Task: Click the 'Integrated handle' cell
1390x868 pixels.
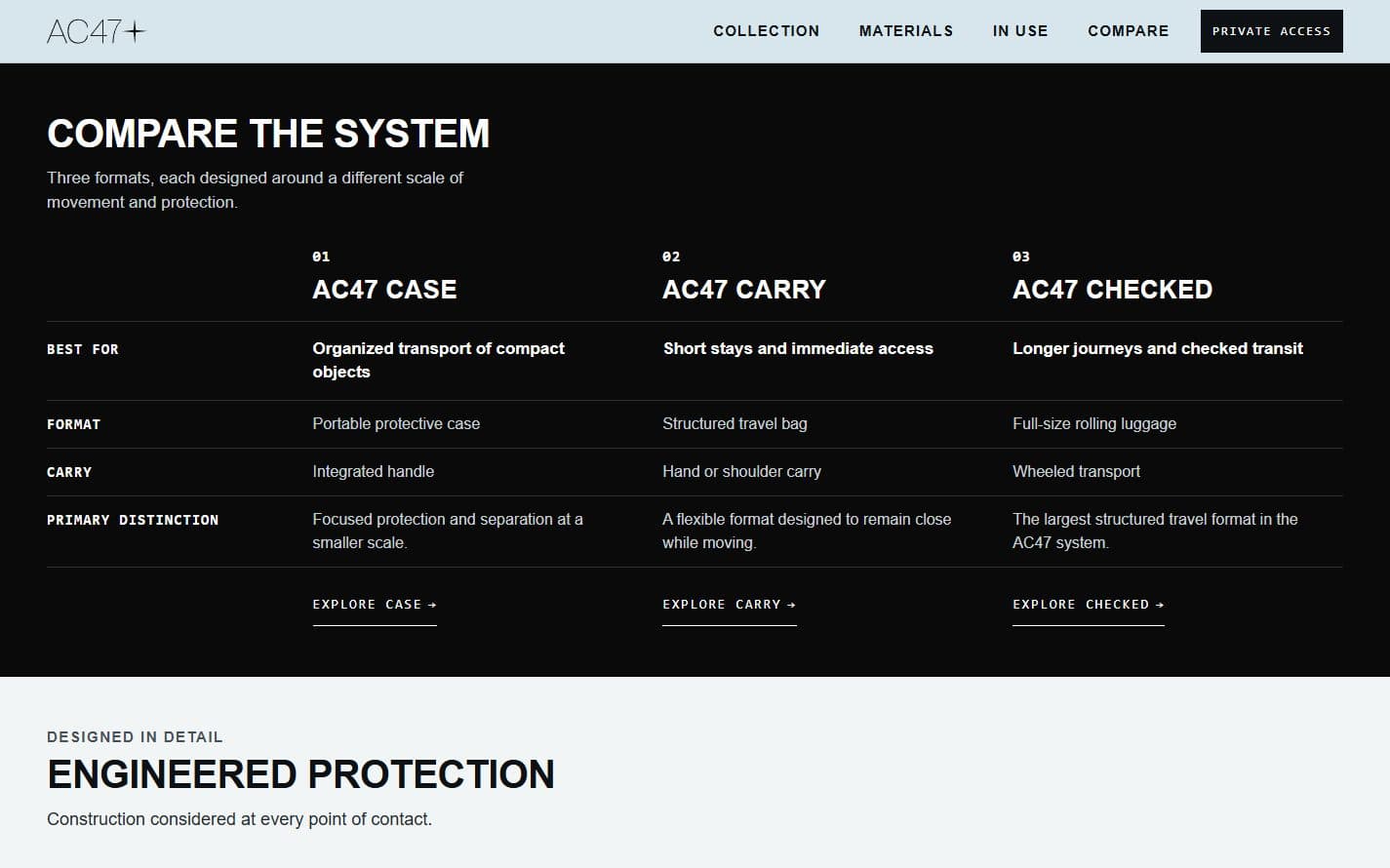Action: 374,471
